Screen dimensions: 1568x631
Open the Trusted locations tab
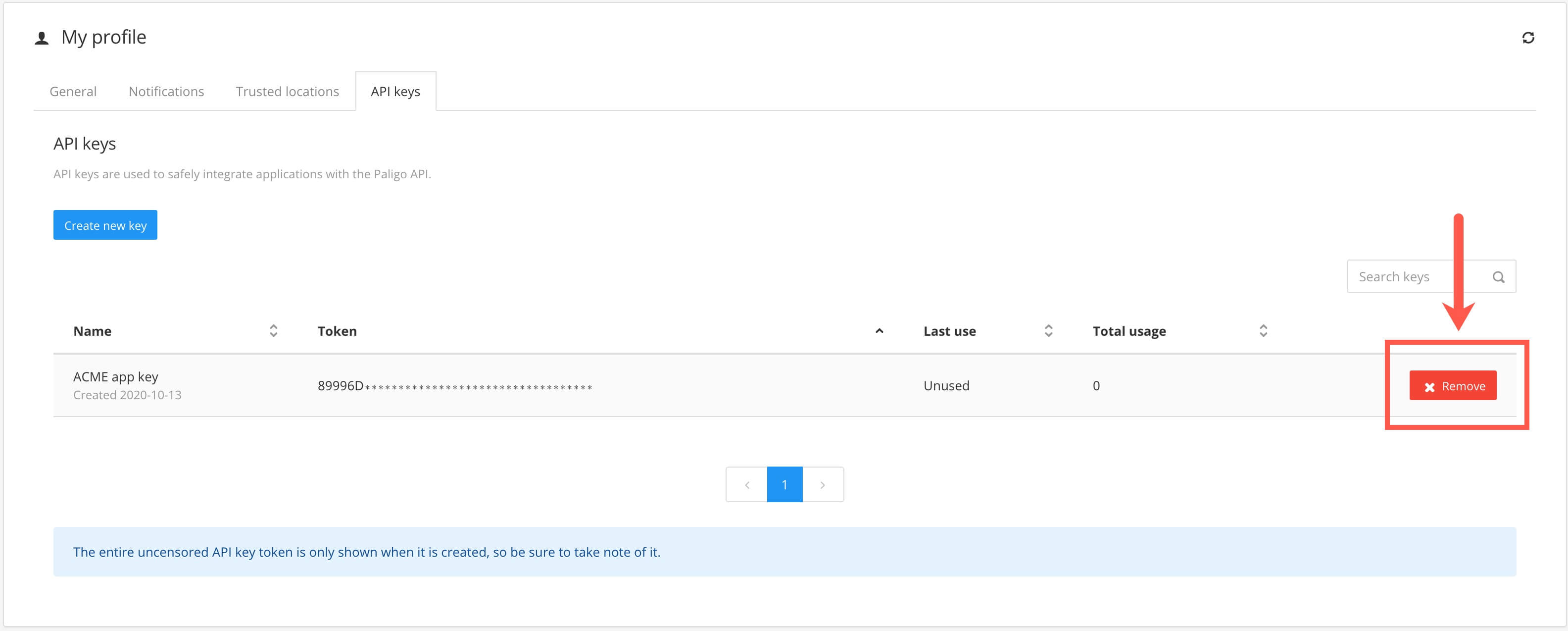pyautogui.click(x=287, y=91)
